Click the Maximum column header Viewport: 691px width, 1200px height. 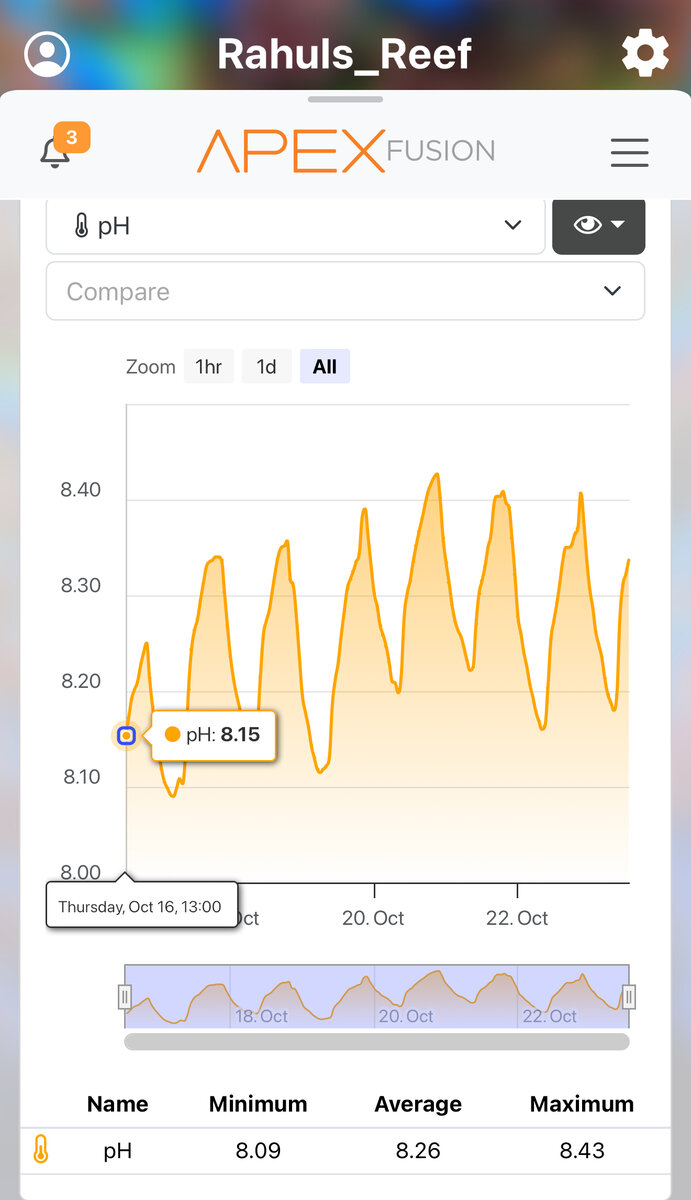582,1104
